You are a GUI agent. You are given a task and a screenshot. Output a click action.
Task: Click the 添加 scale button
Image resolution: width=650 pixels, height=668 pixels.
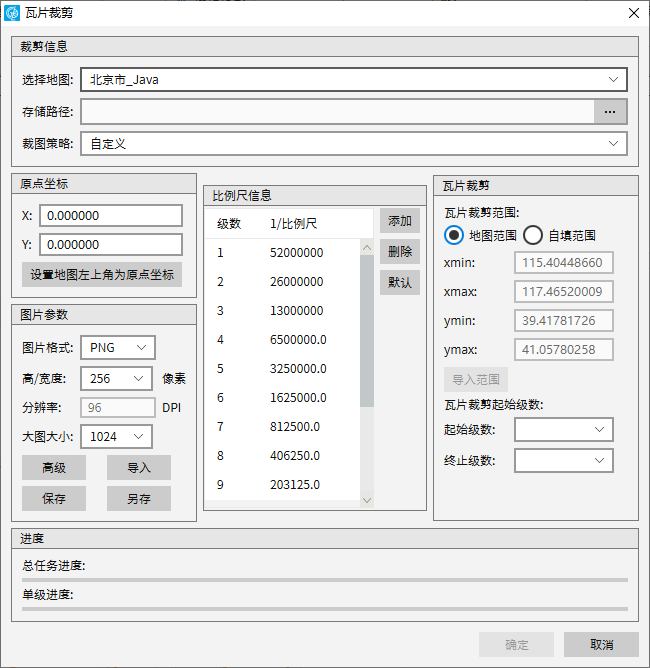[399, 221]
